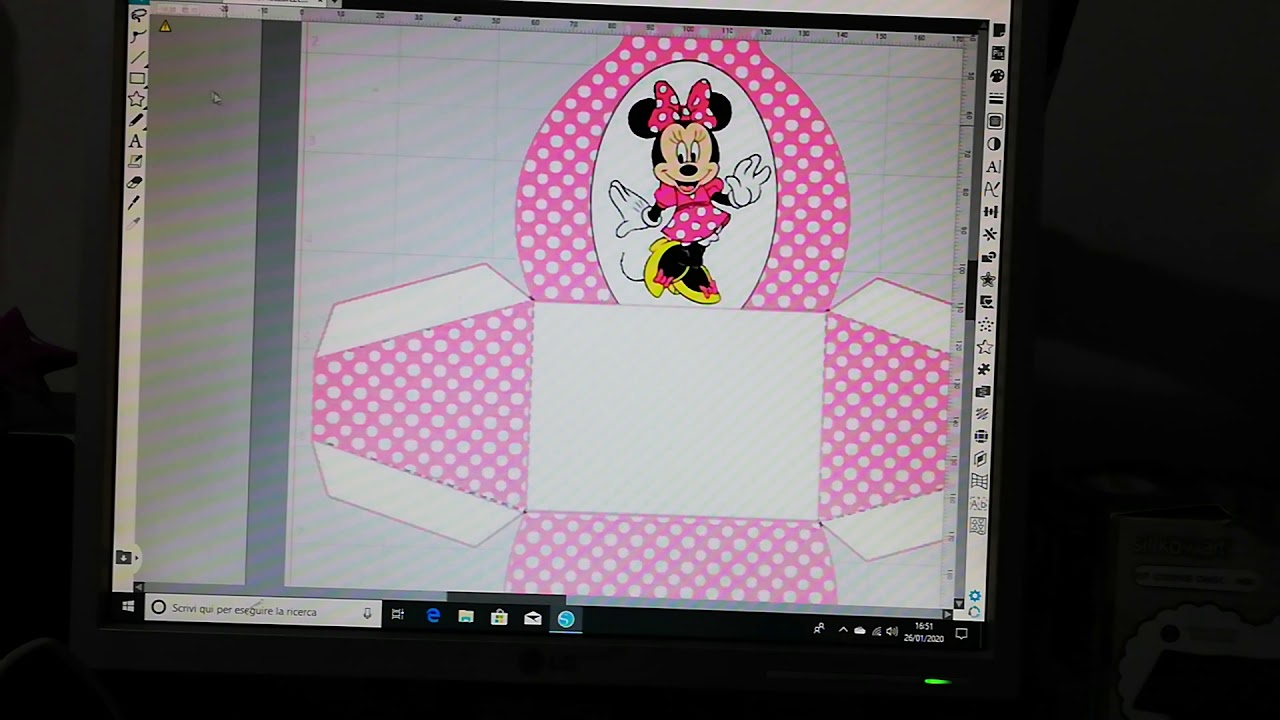Open Microsoft Edge from the taskbar

[433, 616]
